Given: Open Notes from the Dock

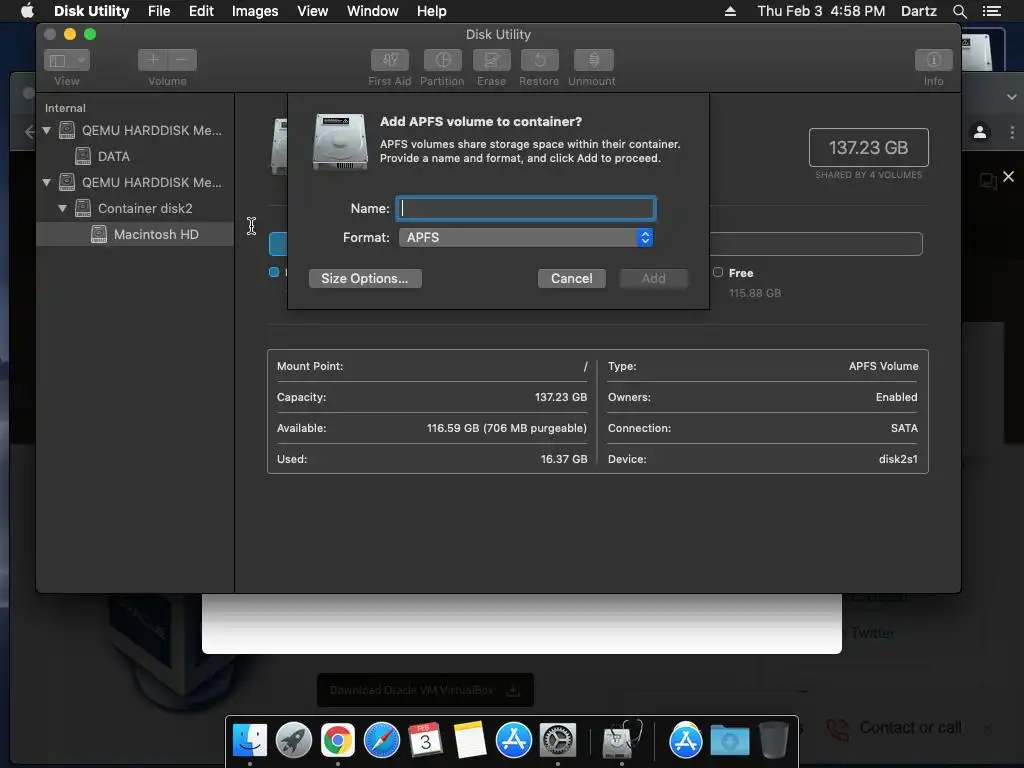Looking at the screenshot, I should [470, 741].
